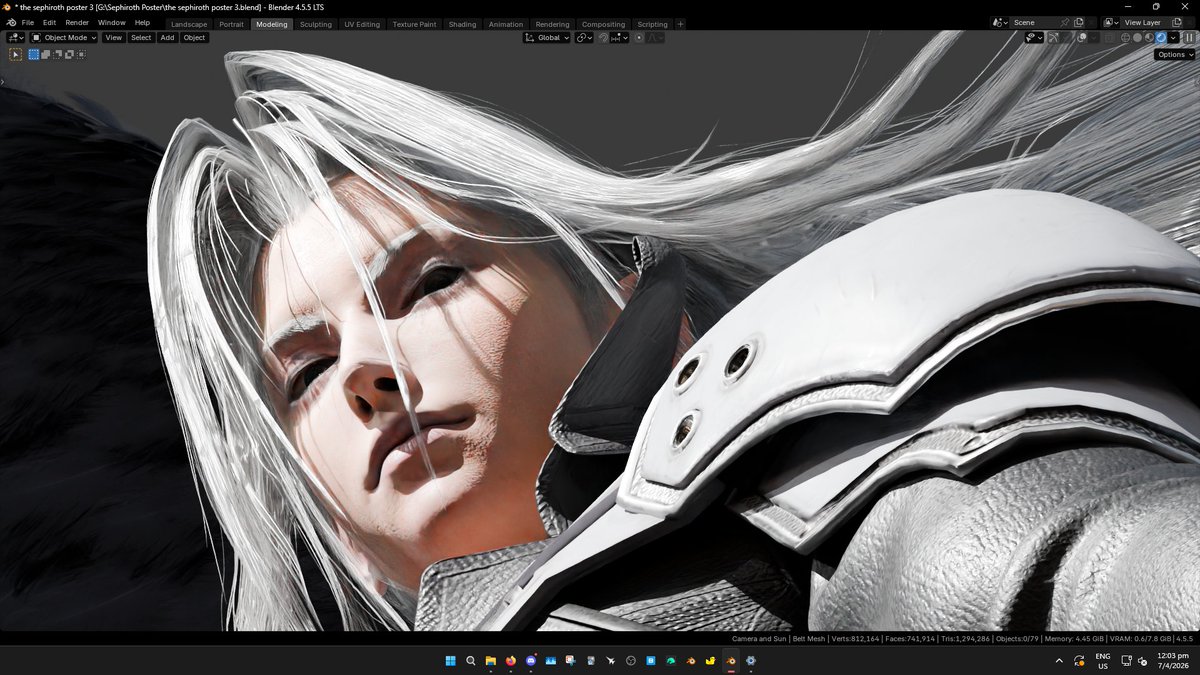Screen dimensions: 1200x675
Task: Open the Global transform orientation dropdown
Action: (x=546, y=37)
